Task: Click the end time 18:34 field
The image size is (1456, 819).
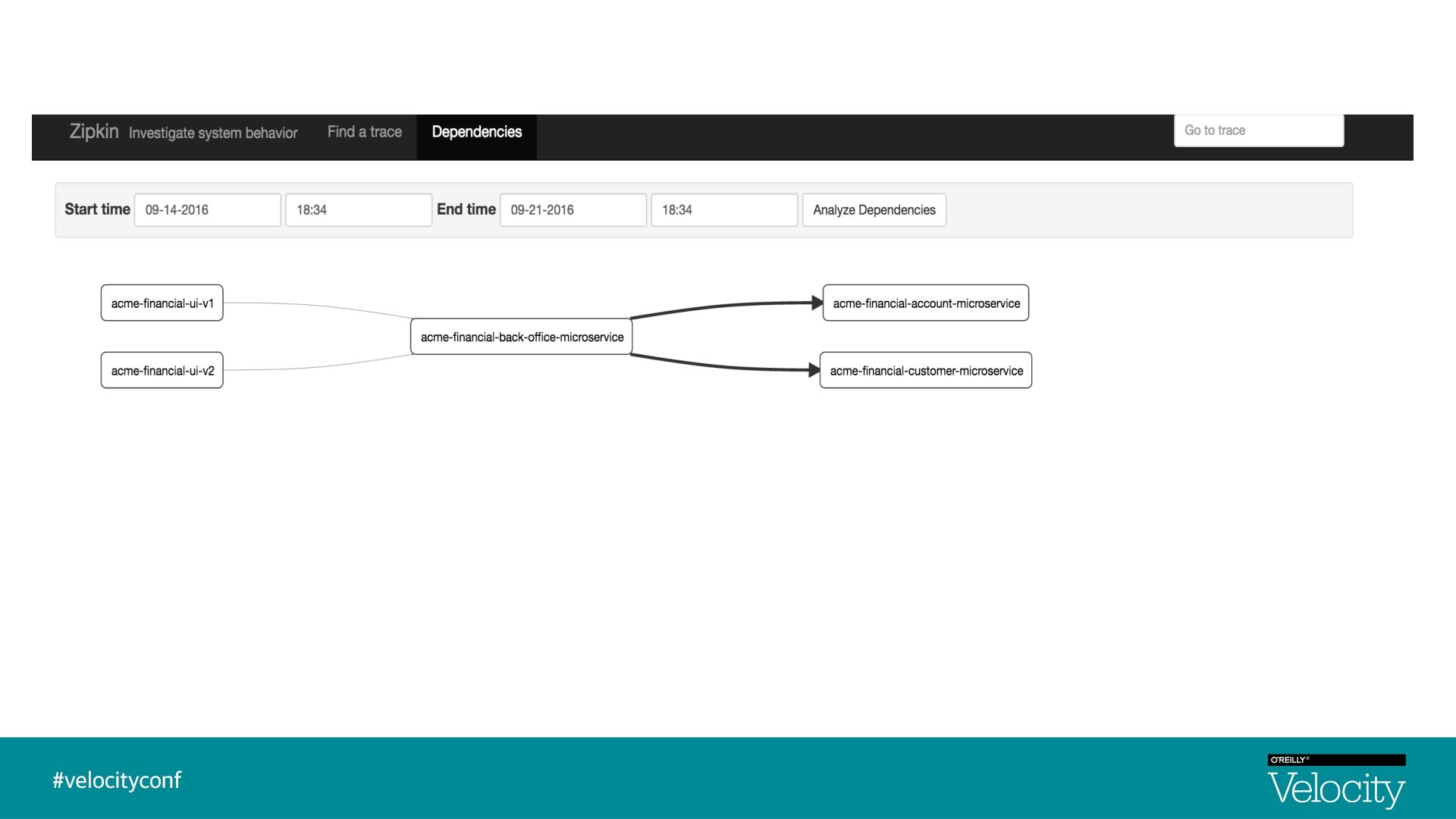Action: point(723,210)
